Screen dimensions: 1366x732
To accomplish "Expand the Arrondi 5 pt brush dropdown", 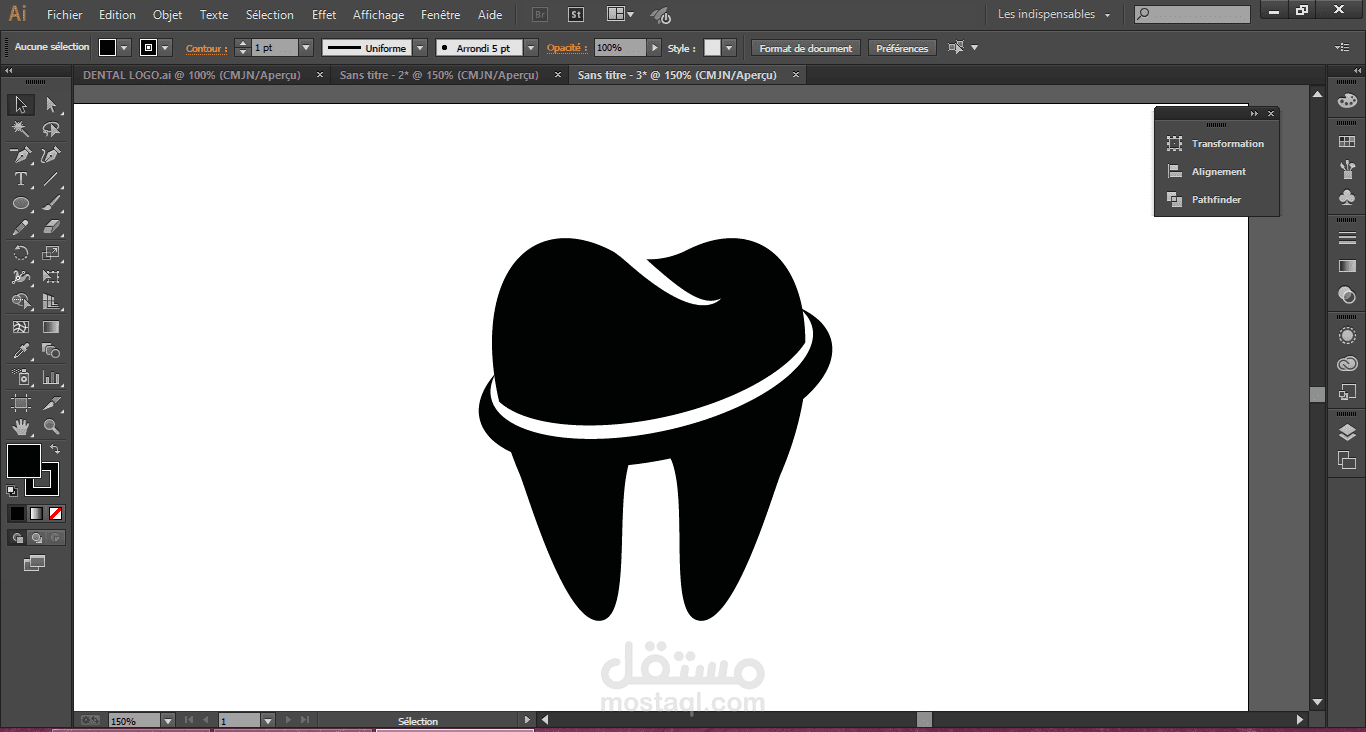I will click(530, 48).
